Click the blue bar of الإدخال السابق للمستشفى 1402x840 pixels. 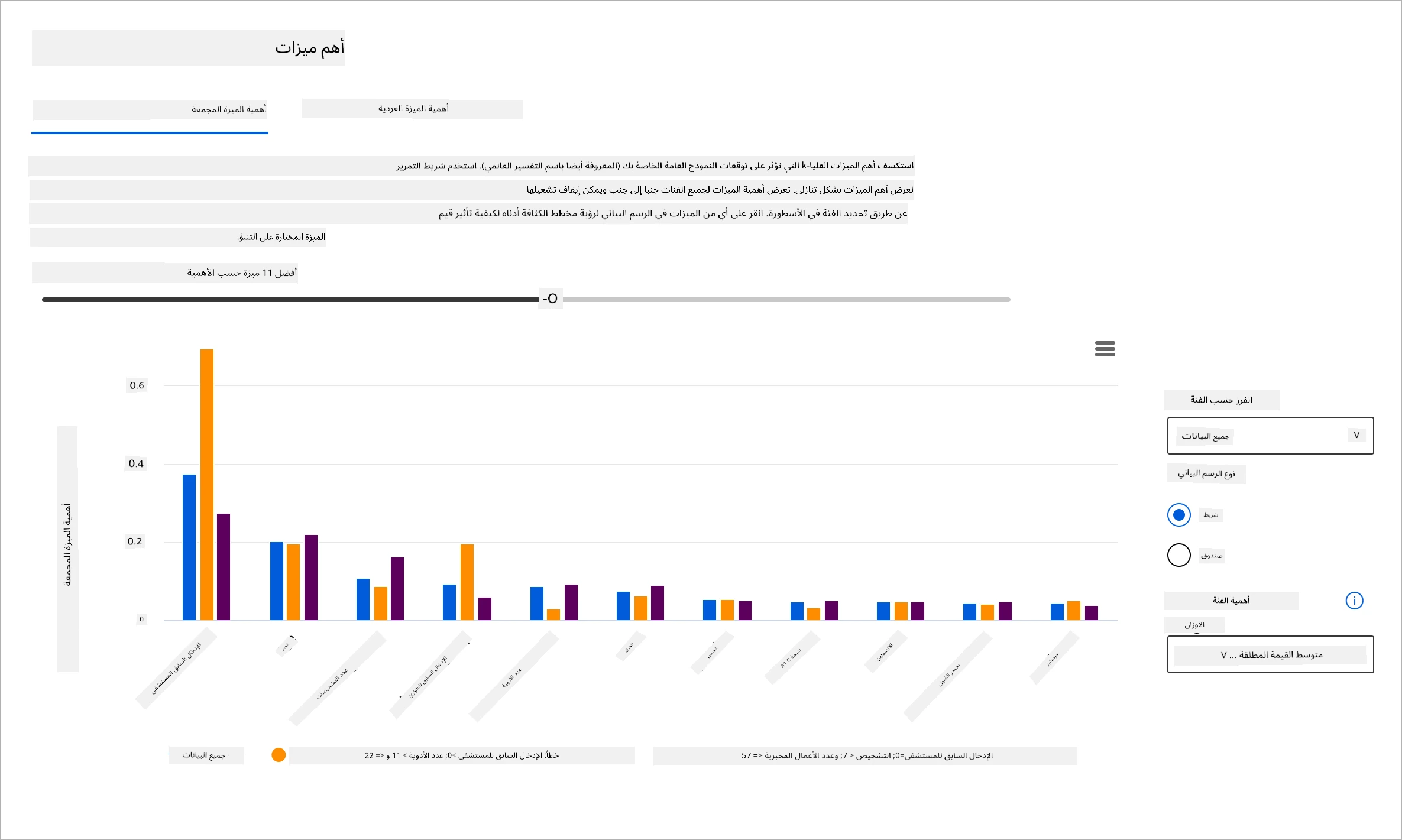click(189, 547)
